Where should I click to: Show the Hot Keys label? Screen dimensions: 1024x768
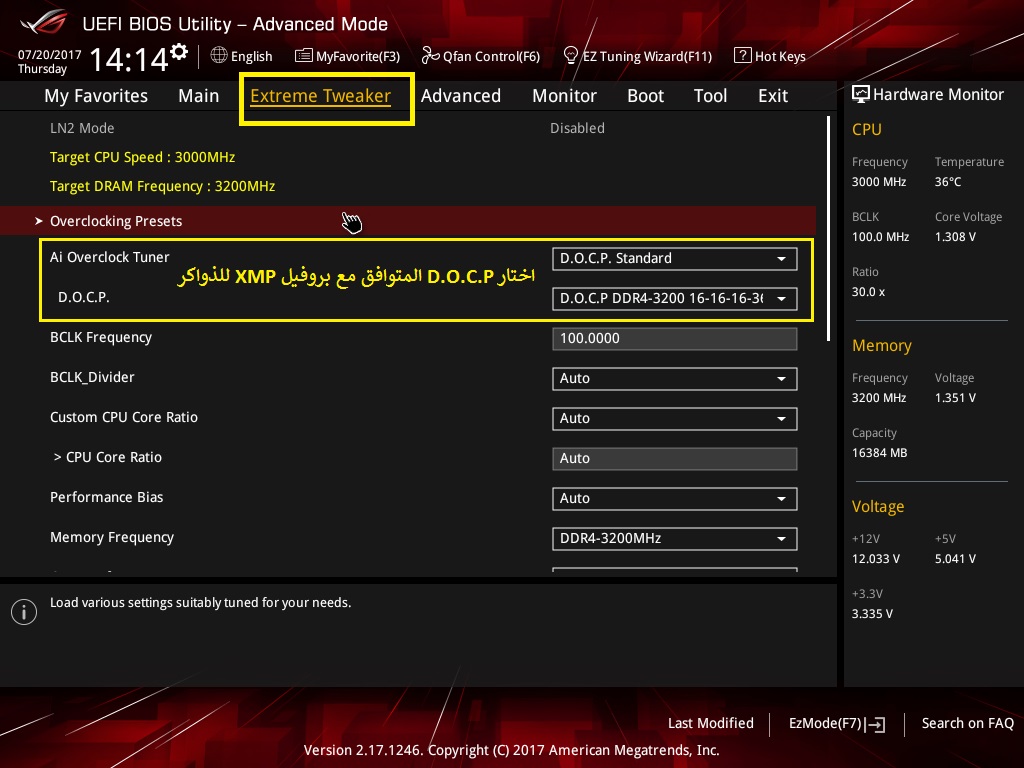click(780, 57)
